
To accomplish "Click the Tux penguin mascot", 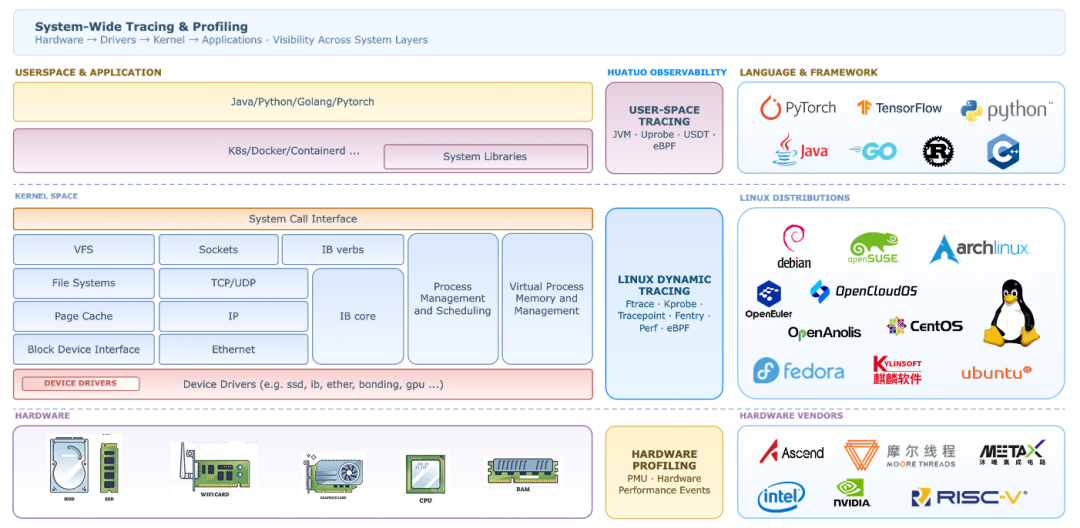I will (x=1010, y=313).
